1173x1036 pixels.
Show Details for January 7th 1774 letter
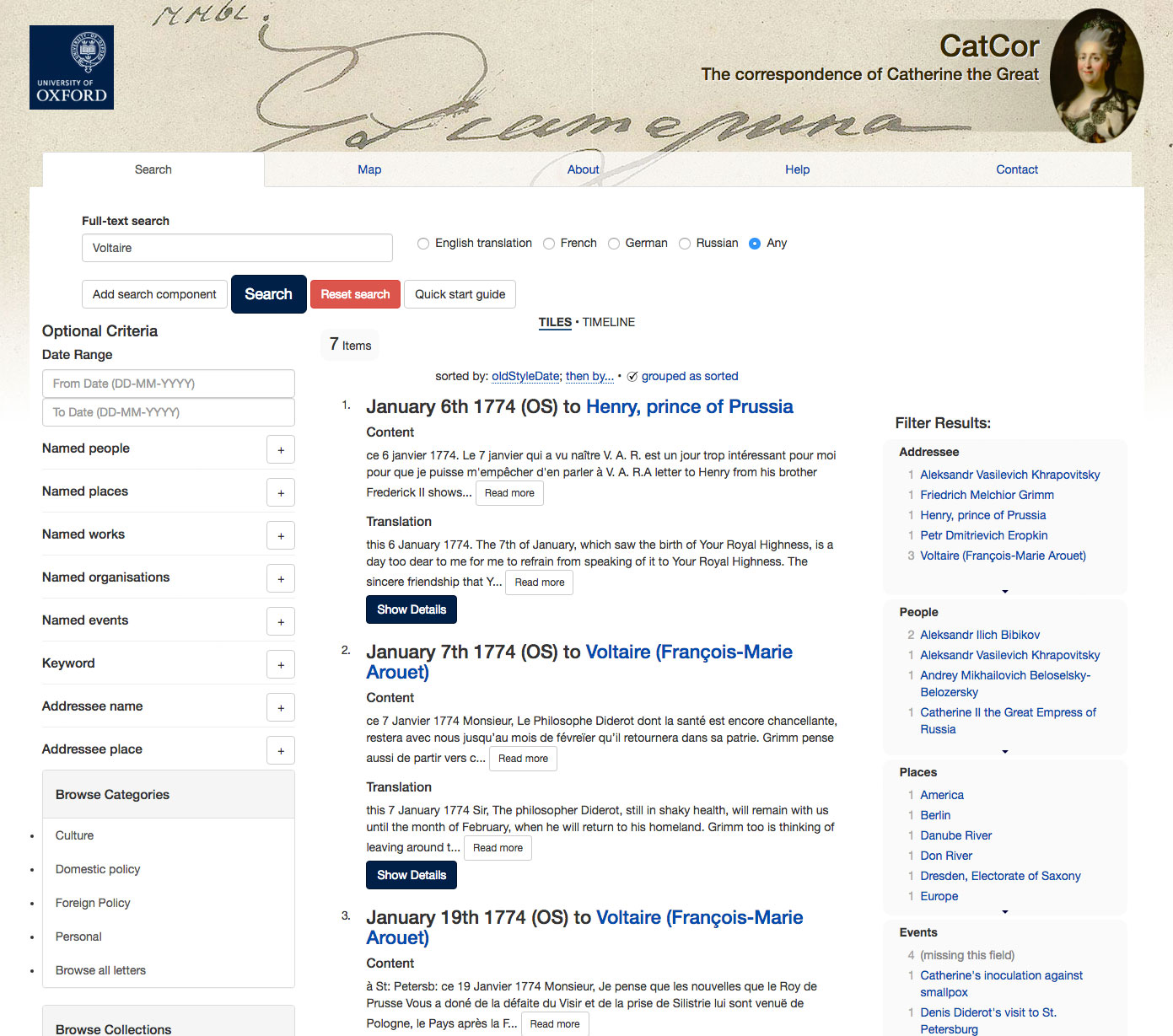coord(412,875)
